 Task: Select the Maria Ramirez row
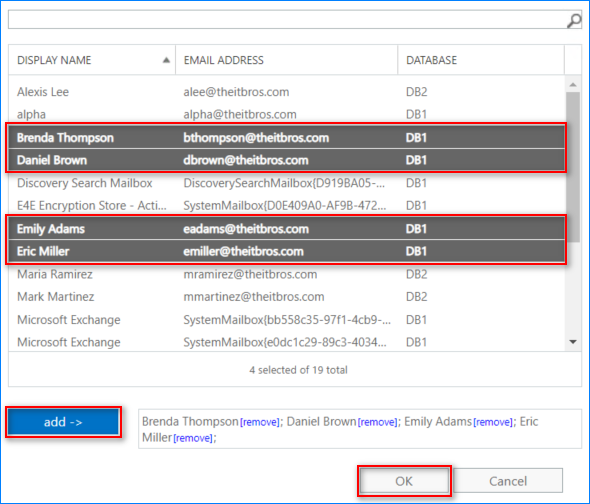[287, 274]
